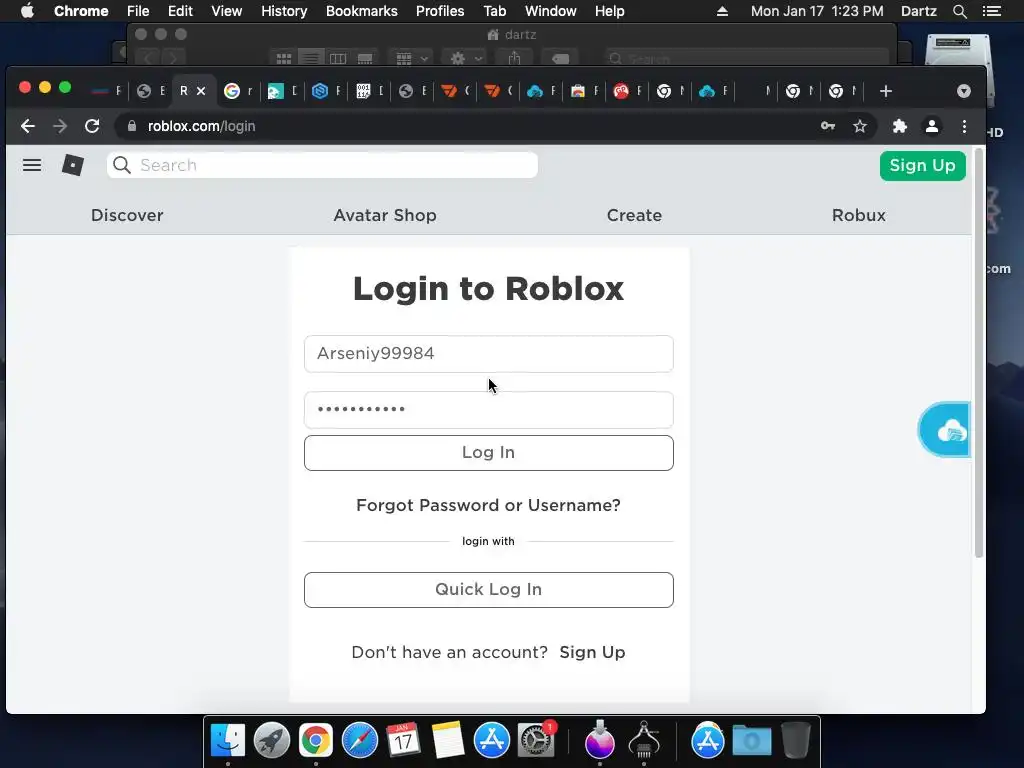1024x768 pixels.
Task: Click the search magnifier icon in Roblox
Action: pos(122,165)
